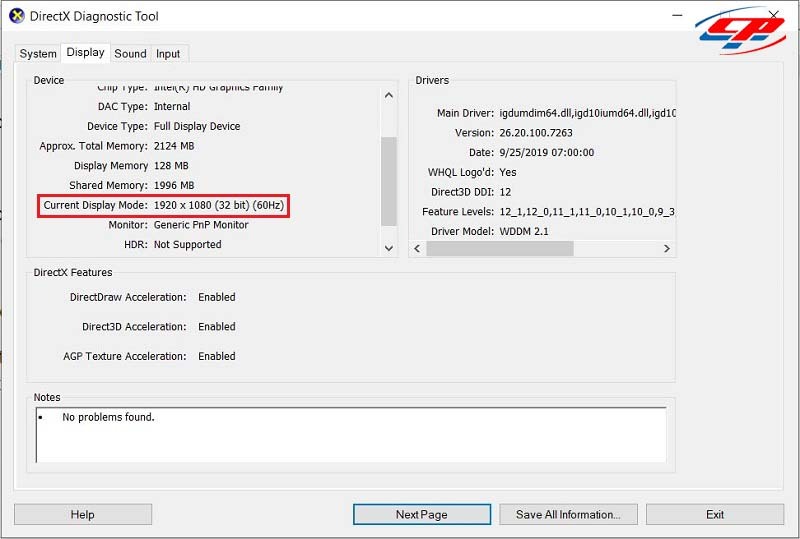This screenshot has height=539, width=800.
Task: Click the Device list scroll up arrow
Action: click(x=389, y=95)
